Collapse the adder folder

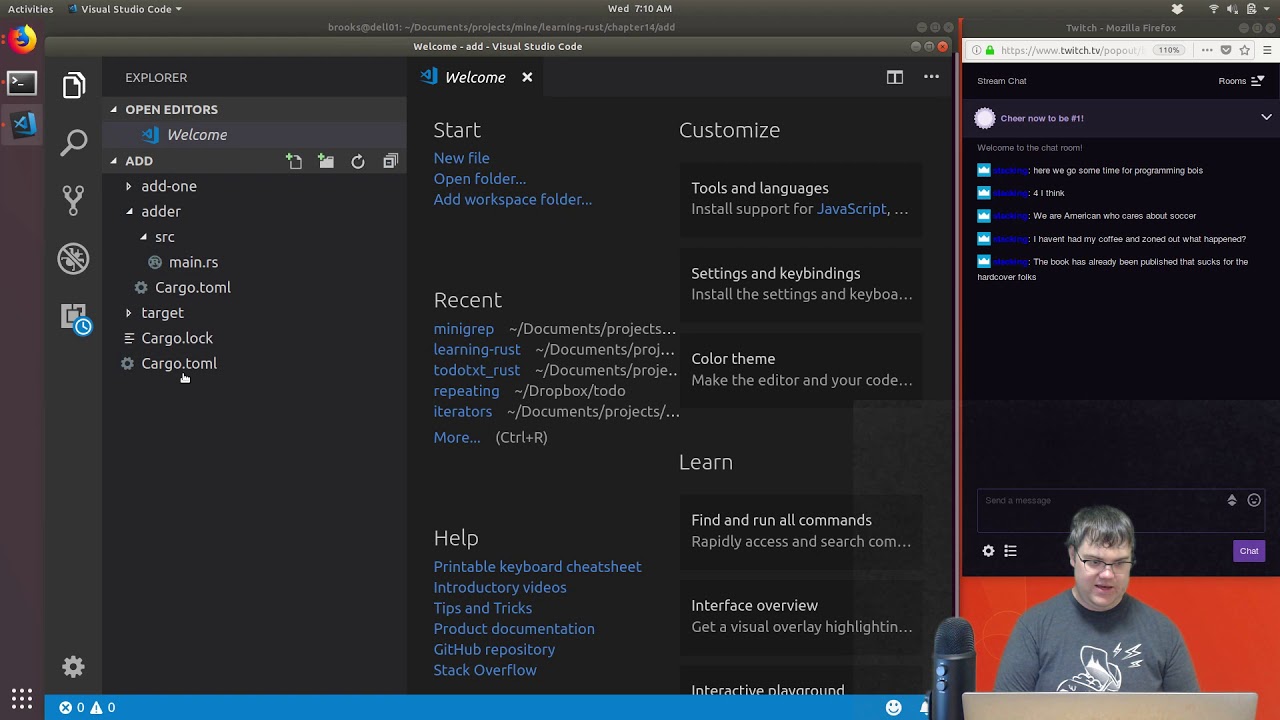[128, 211]
